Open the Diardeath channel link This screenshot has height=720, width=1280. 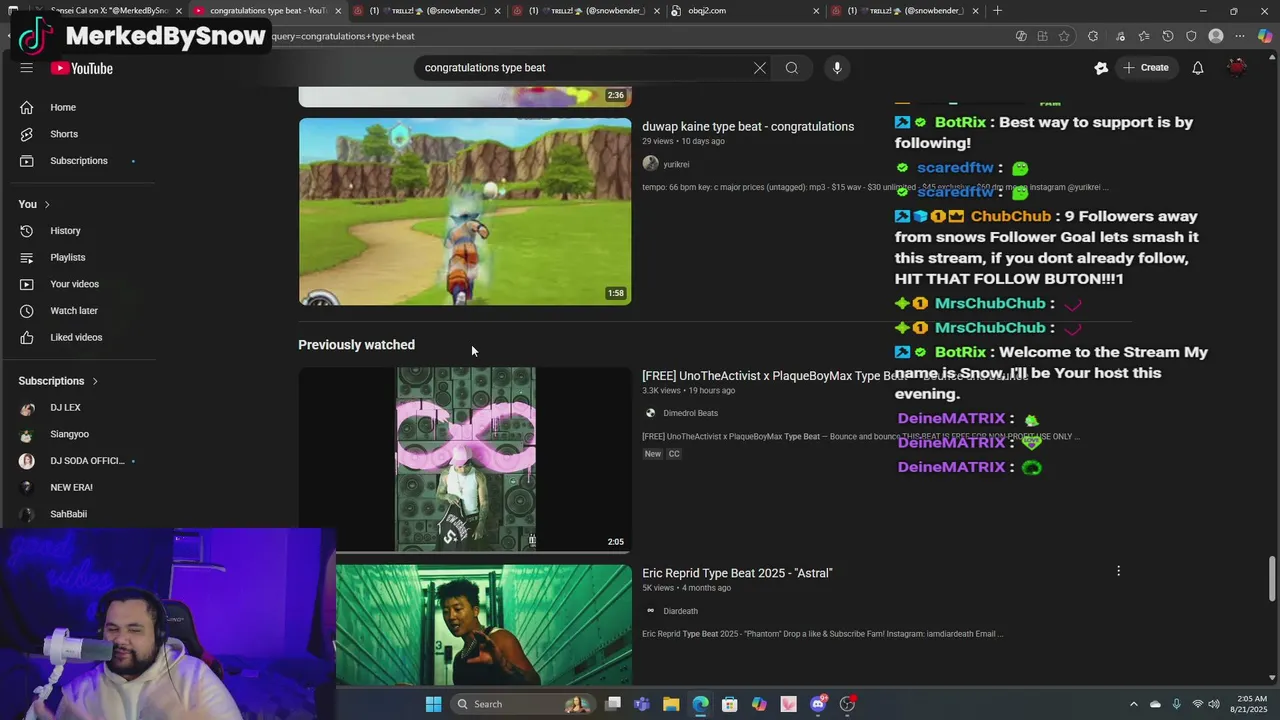(680, 611)
